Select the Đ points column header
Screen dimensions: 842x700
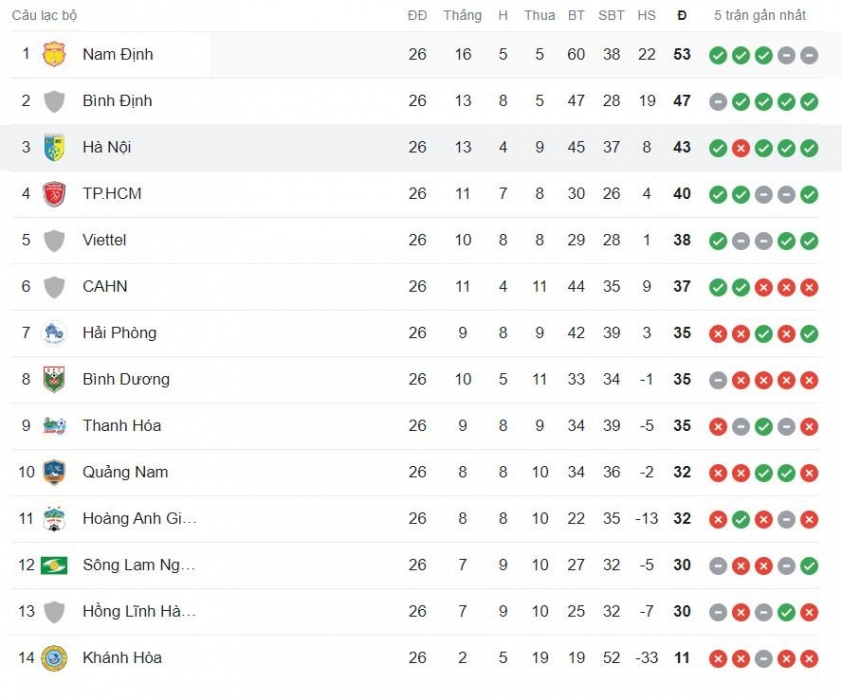(x=682, y=16)
